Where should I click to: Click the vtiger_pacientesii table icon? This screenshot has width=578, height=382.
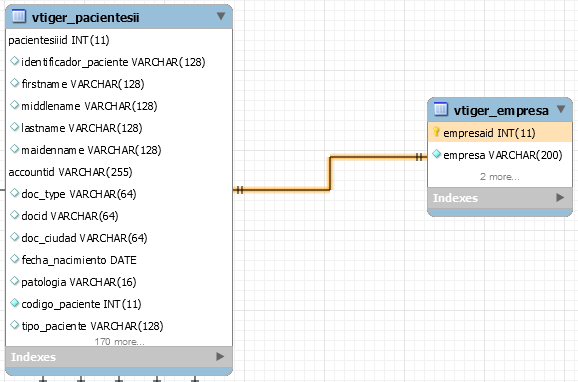tap(19, 17)
